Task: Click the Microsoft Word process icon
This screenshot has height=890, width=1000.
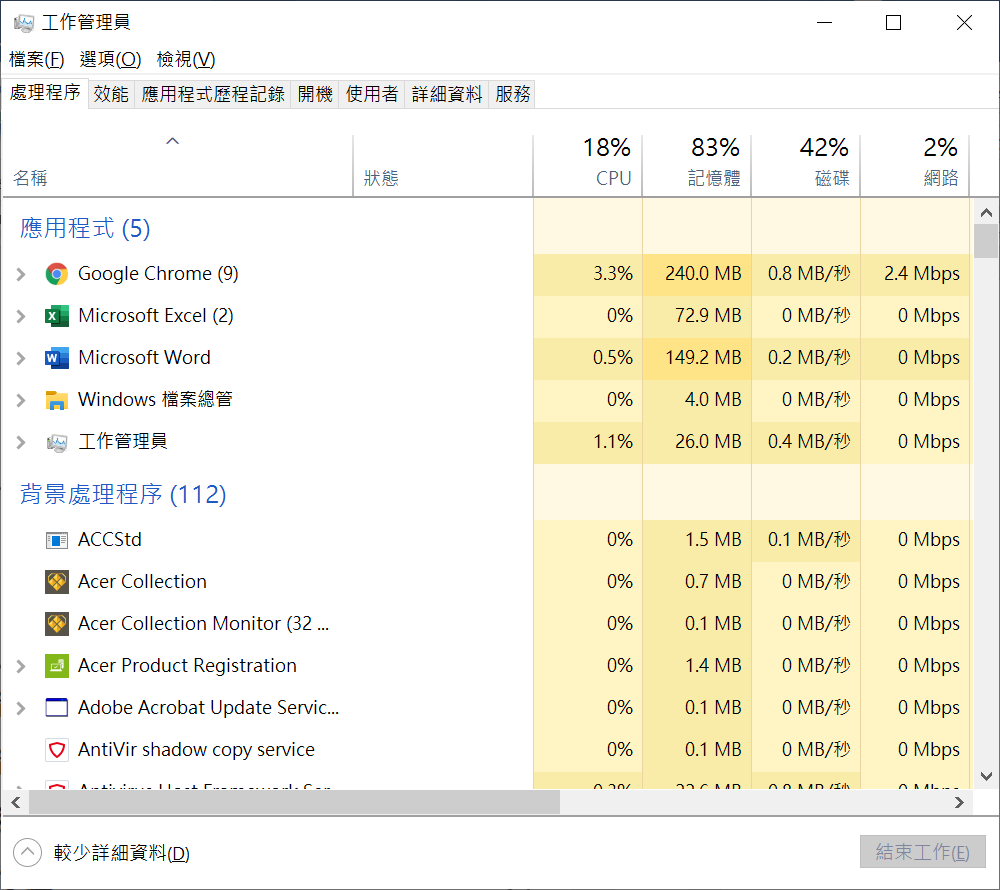Action: pyautogui.click(x=57, y=358)
